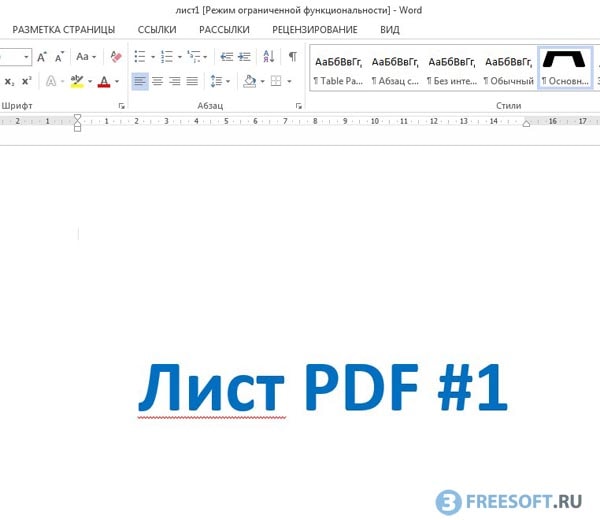Image resolution: width=600 pixels, height=520 pixels.
Task: Decrease the paragraph indent
Action: point(226,57)
